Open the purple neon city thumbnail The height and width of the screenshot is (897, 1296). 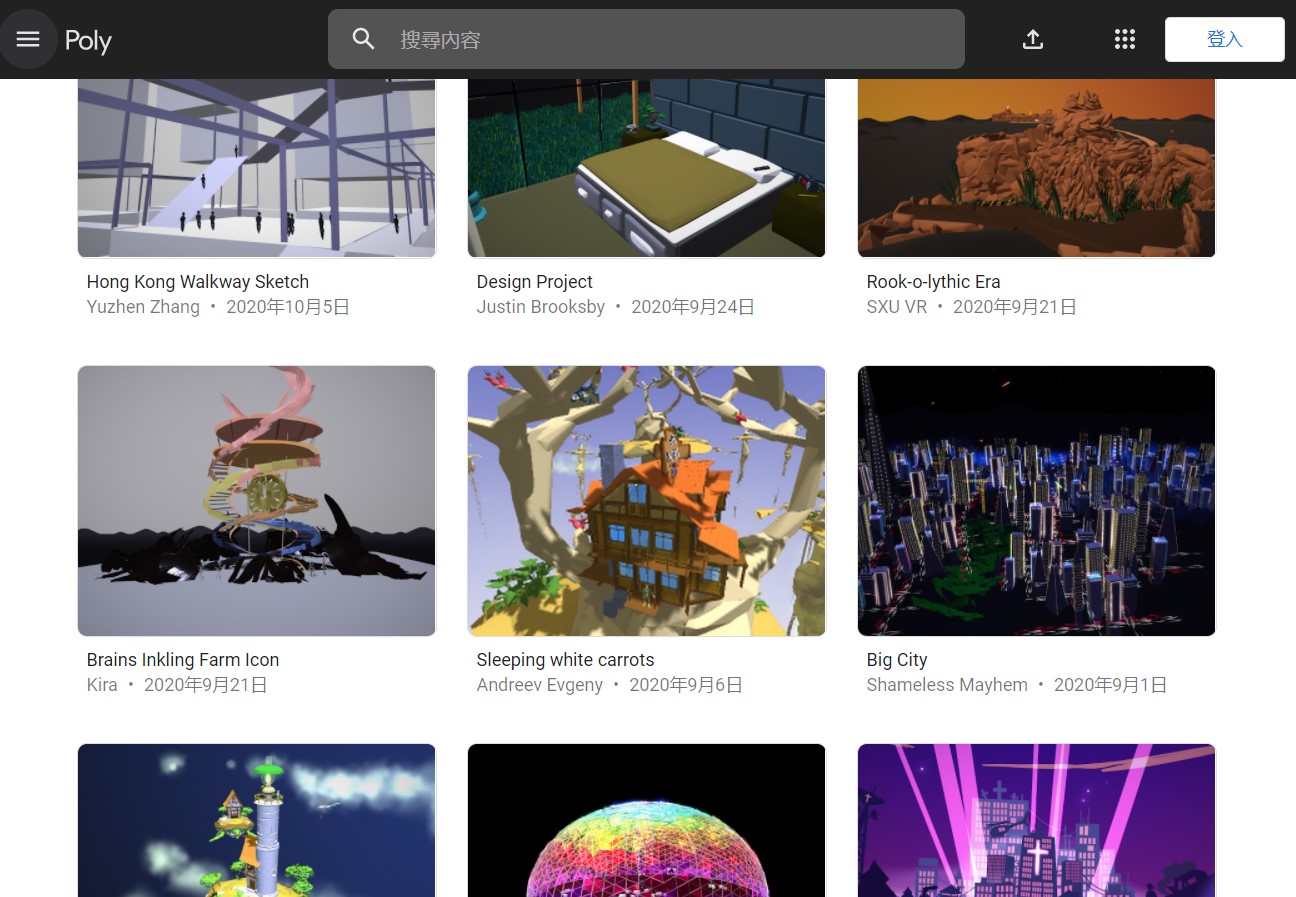tap(1036, 820)
